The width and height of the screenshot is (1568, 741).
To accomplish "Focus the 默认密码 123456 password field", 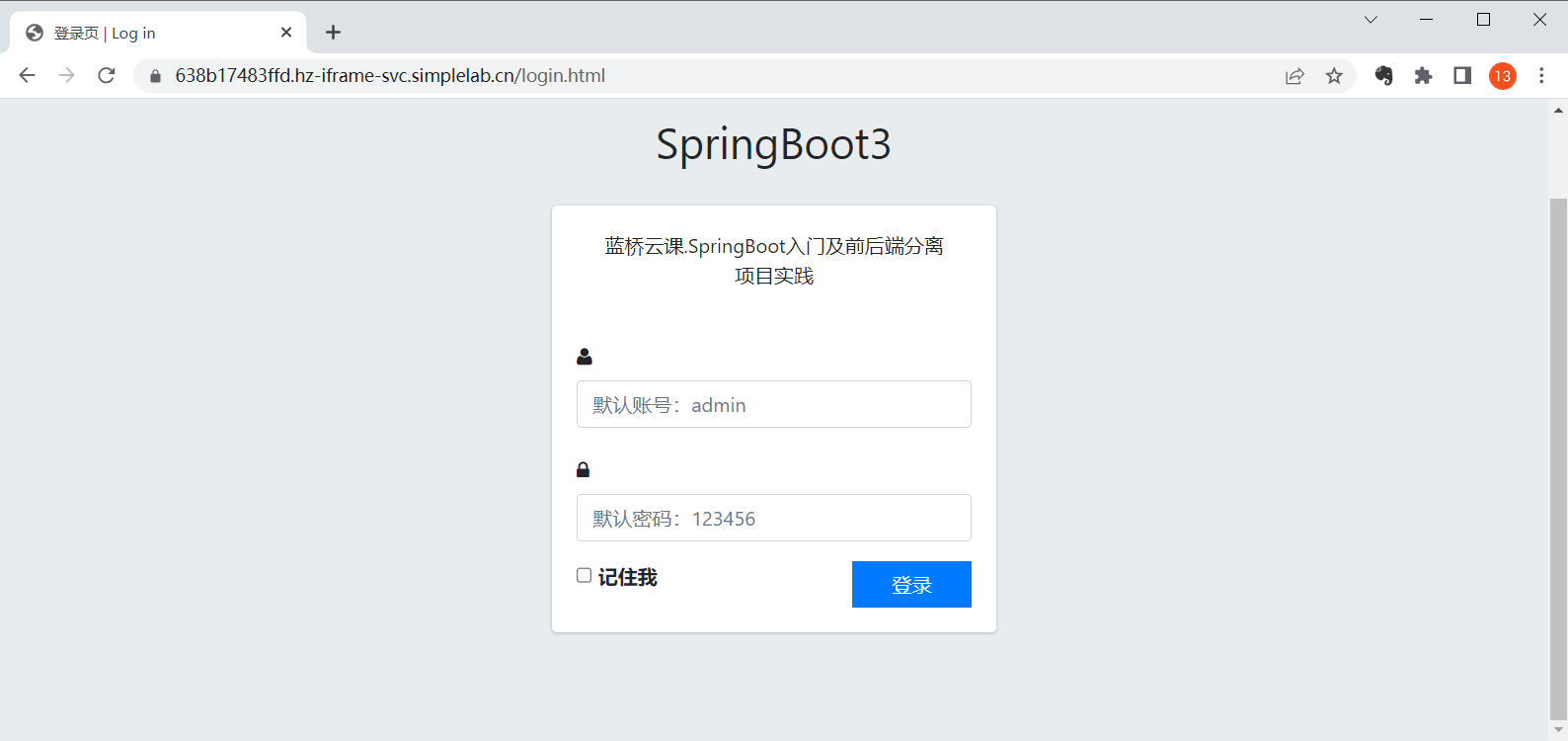I will pyautogui.click(x=774, y=518).
